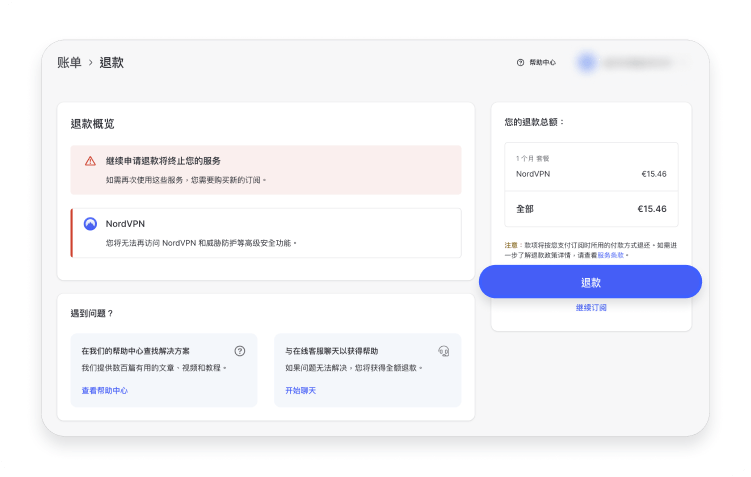The height and width of the screenshot is (477, 751).
Task: Click the 您将无法再访问 NordVPN description text
Action: click(201, 243)
